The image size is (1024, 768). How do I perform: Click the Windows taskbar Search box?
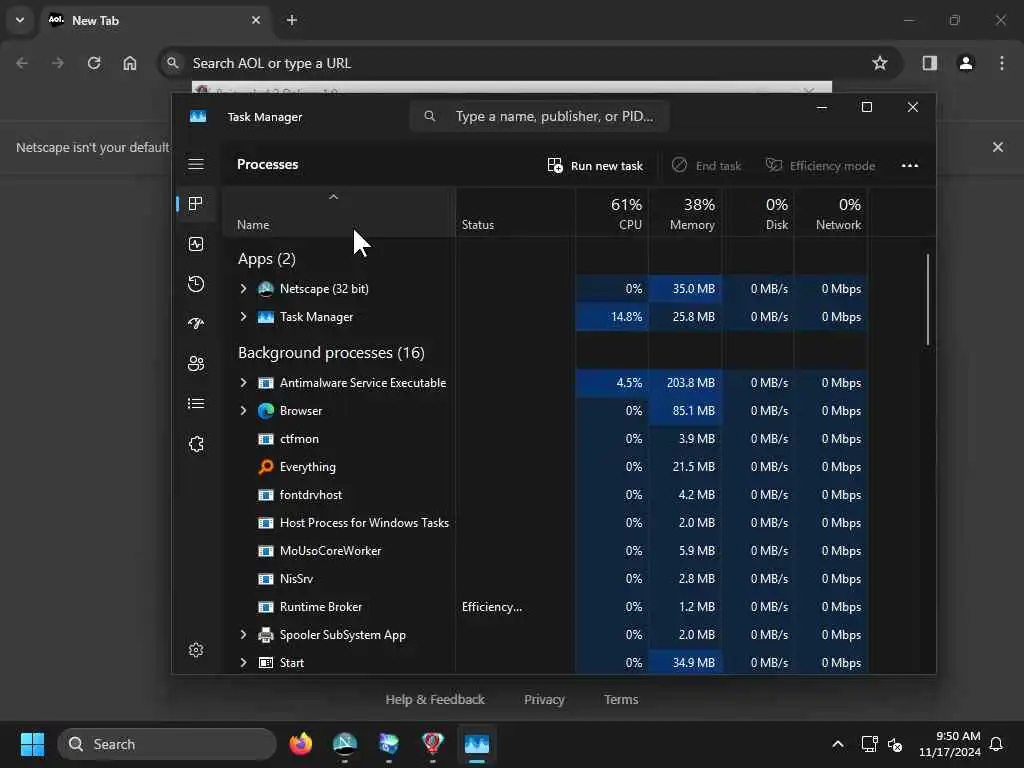[x=167, y=744]
